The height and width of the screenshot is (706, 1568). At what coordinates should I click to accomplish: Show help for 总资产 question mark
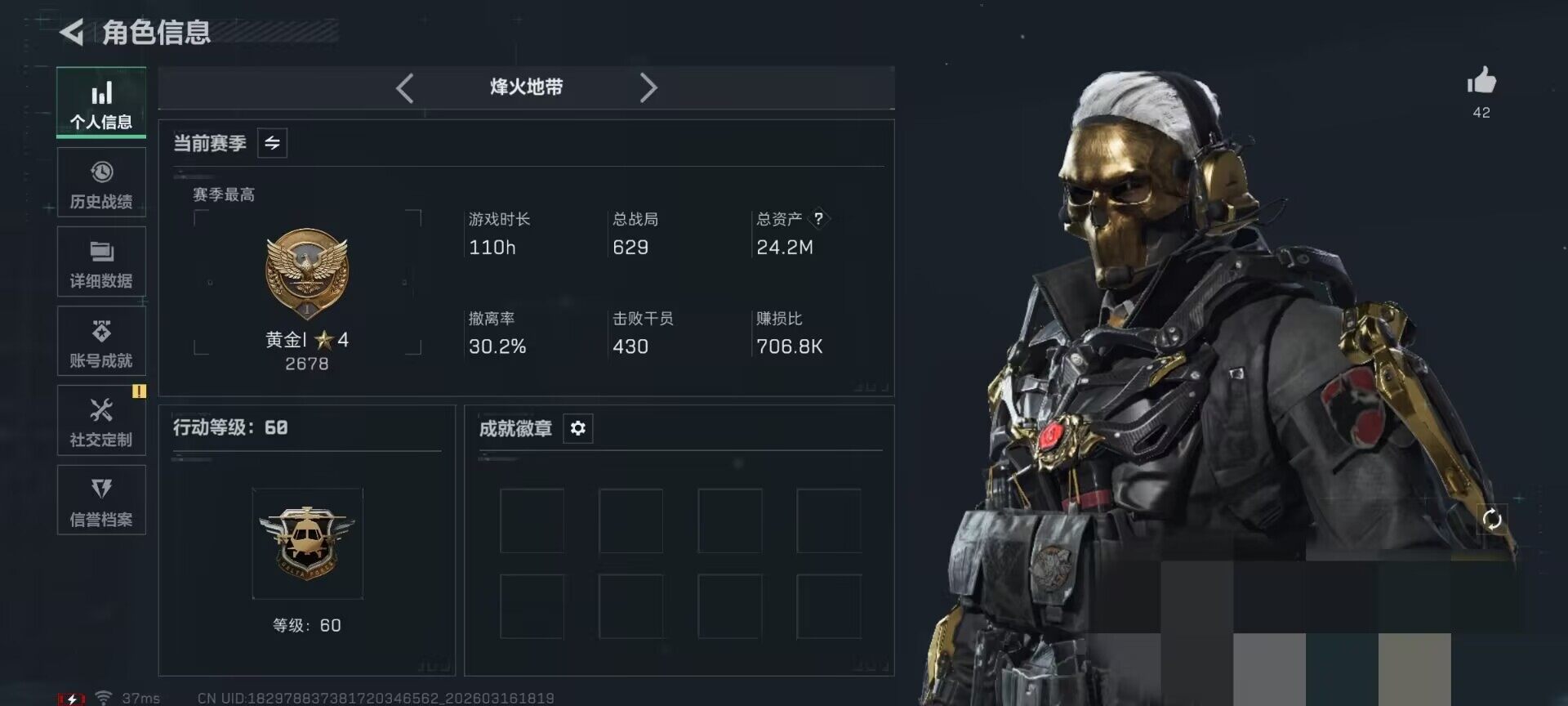[x=818, y=218]
